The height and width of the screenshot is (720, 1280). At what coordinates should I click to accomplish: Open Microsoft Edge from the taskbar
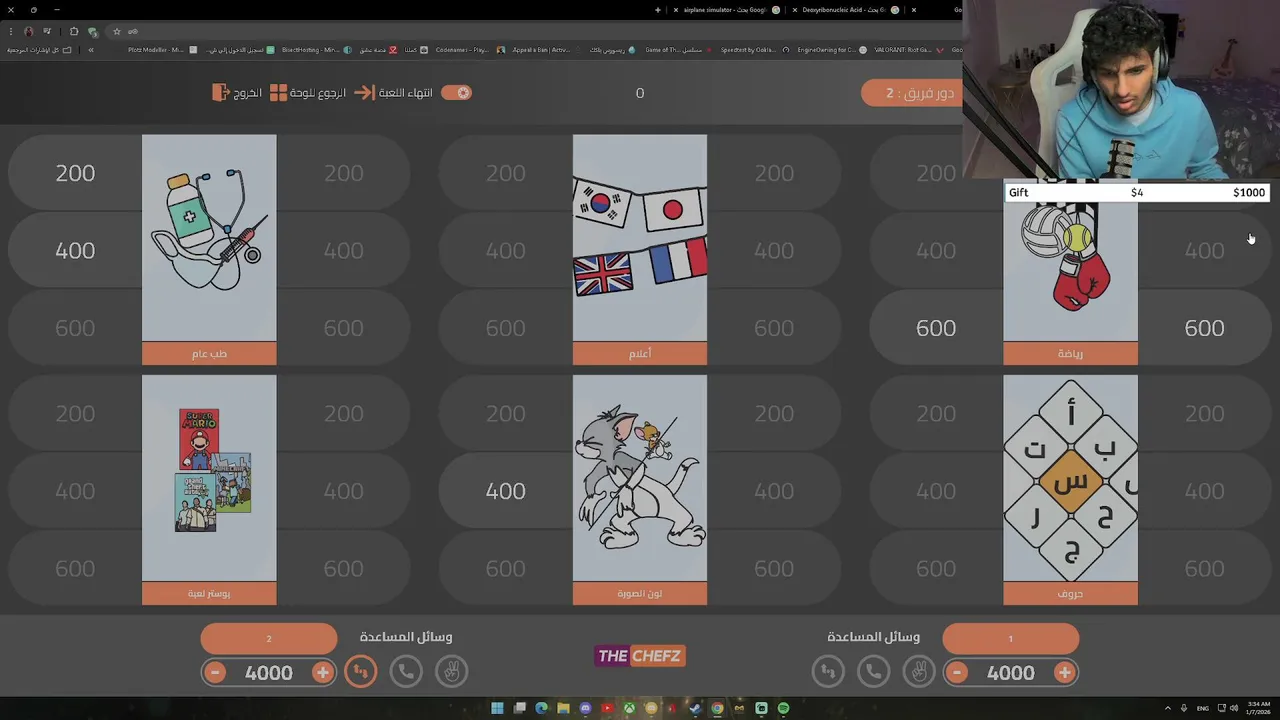[x=541, y=708]
